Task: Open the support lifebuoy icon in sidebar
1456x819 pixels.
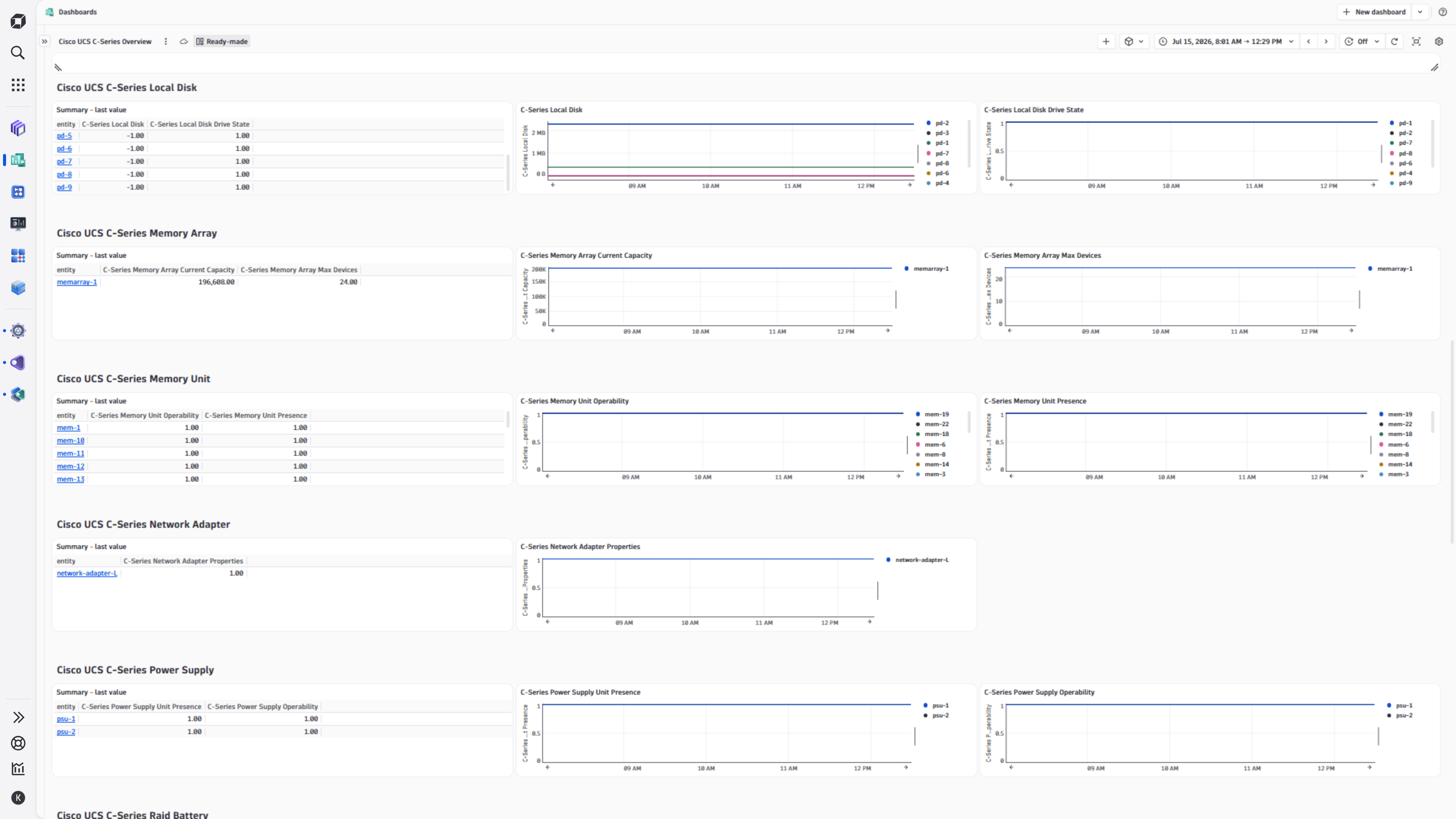Action: tap(18, 743)
